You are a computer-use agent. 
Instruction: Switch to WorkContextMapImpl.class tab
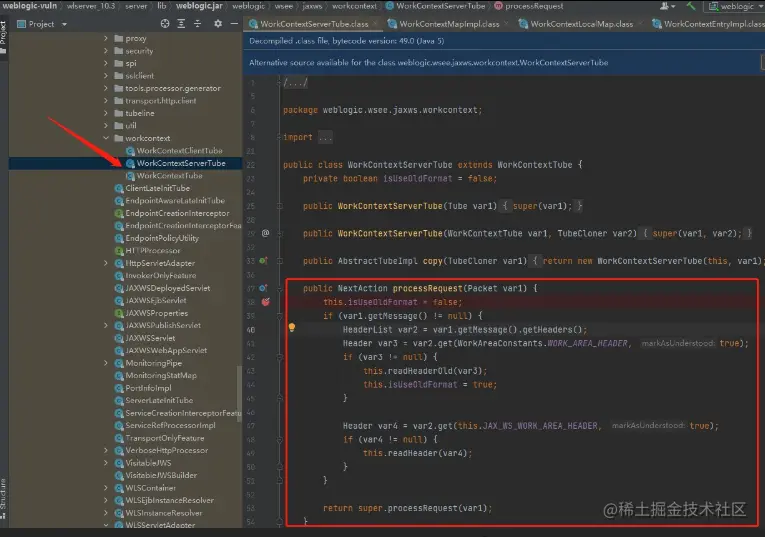pos(449,24)
